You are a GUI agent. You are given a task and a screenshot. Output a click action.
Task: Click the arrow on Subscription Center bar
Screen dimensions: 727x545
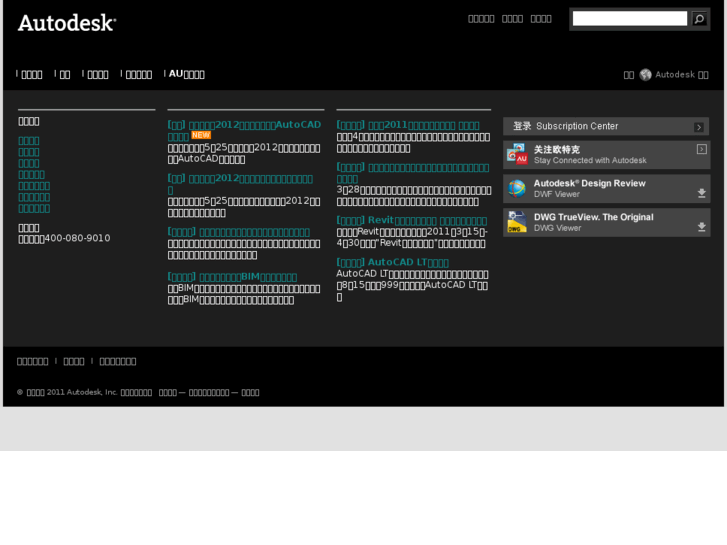click(x=699, y=127)
